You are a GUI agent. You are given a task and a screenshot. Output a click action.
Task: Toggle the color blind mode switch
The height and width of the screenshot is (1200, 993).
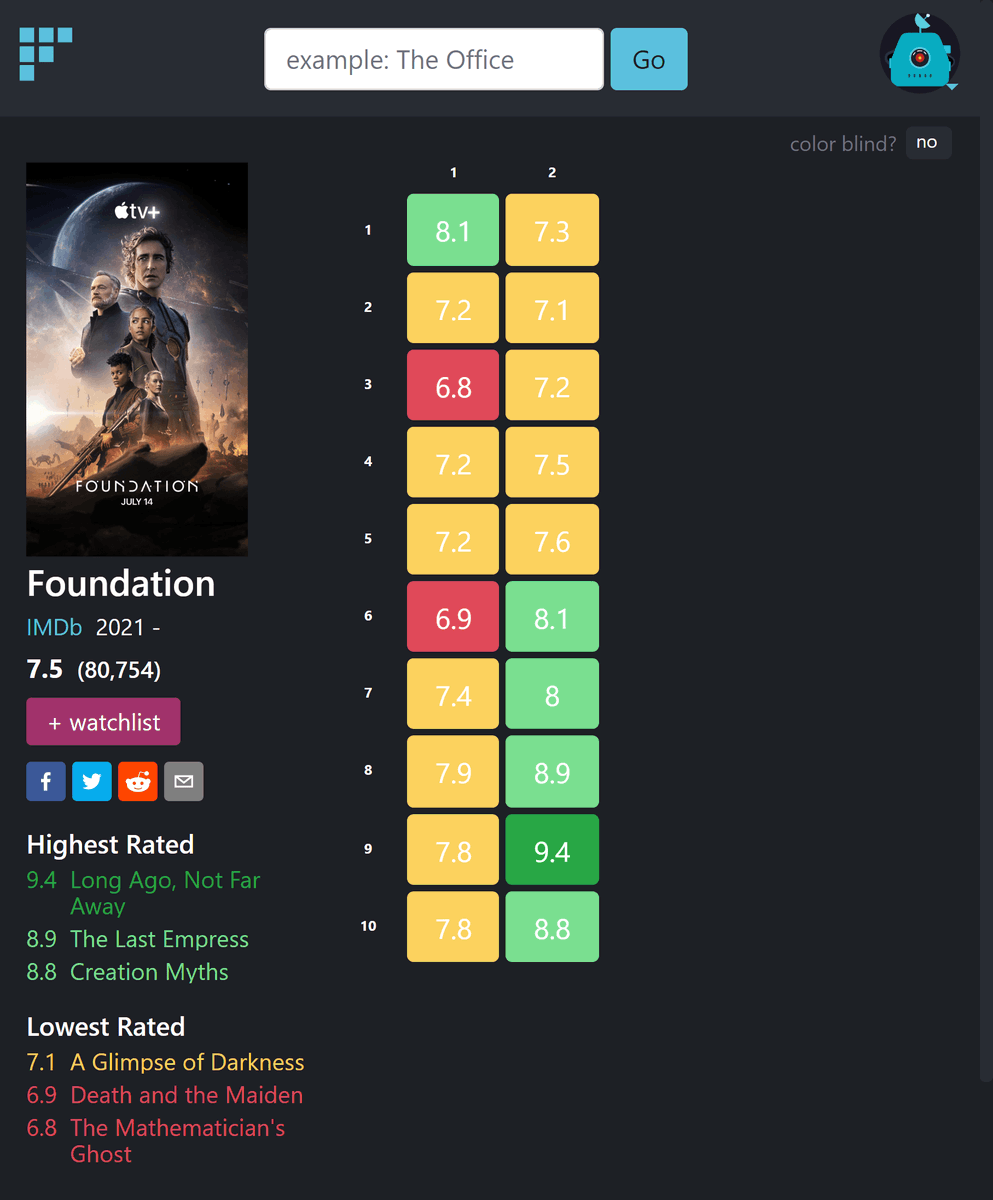pyautogui.click(x=928, y=143)
